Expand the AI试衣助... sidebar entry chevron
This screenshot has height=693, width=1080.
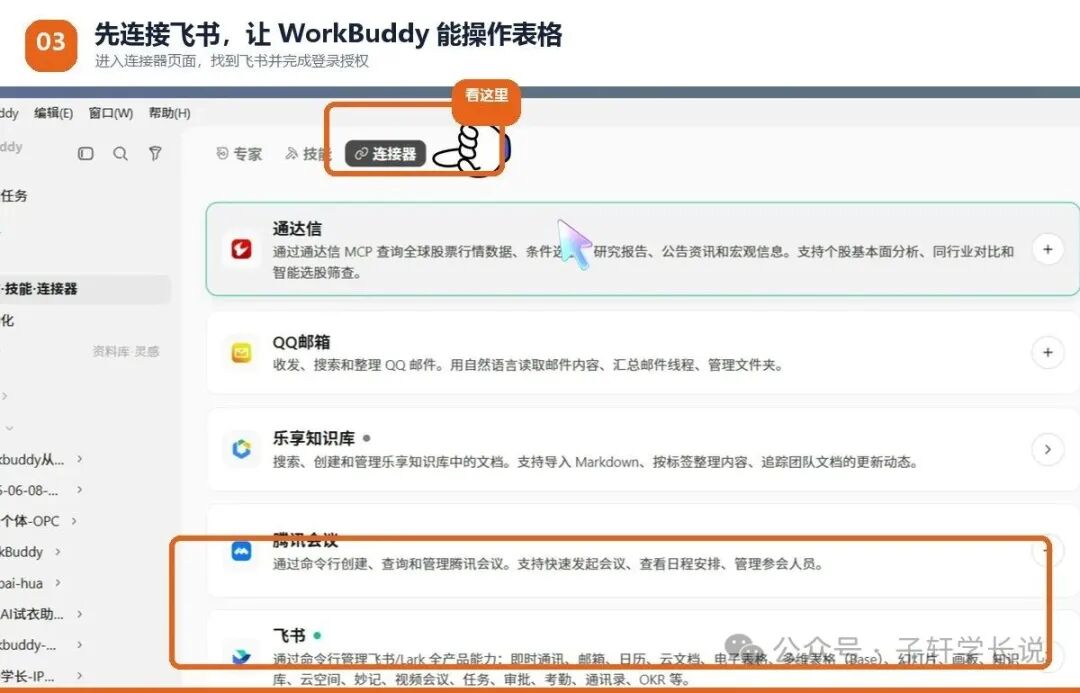[x=79, y=614]
